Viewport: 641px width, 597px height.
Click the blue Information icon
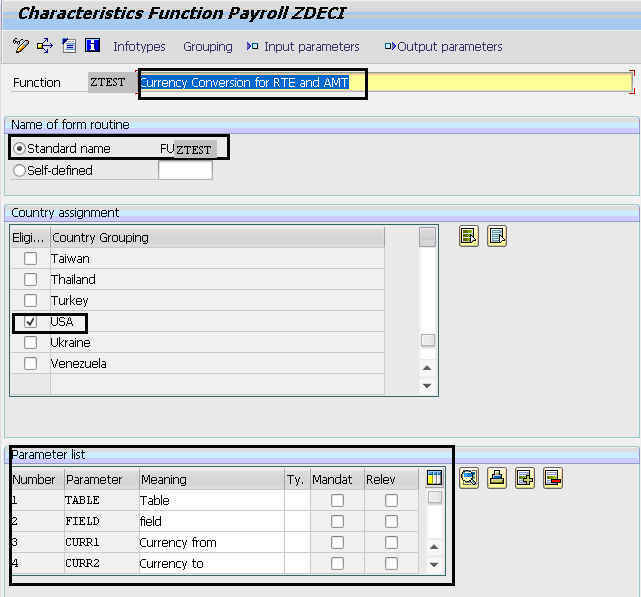92,45
